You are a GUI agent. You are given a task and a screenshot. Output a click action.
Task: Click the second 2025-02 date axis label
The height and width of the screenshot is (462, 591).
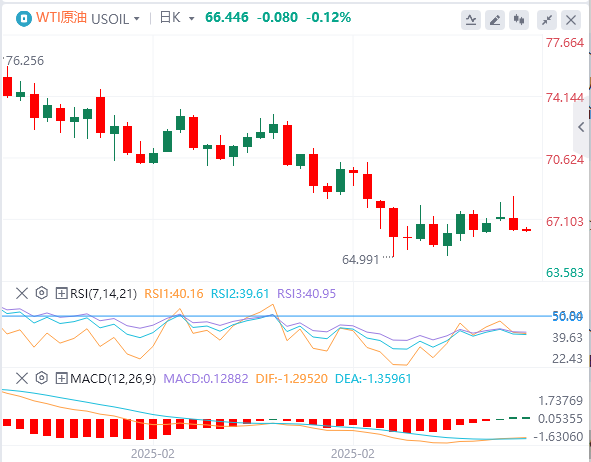point(353,453)
